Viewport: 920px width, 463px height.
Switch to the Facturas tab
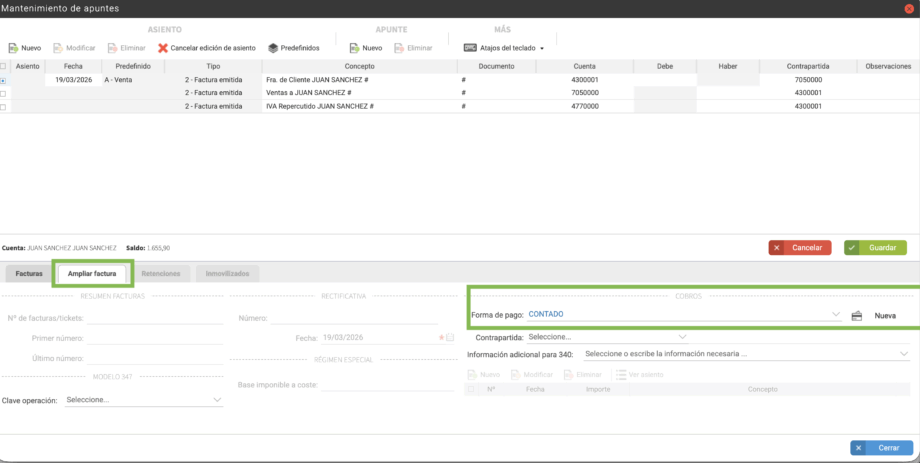coord(29,273)
